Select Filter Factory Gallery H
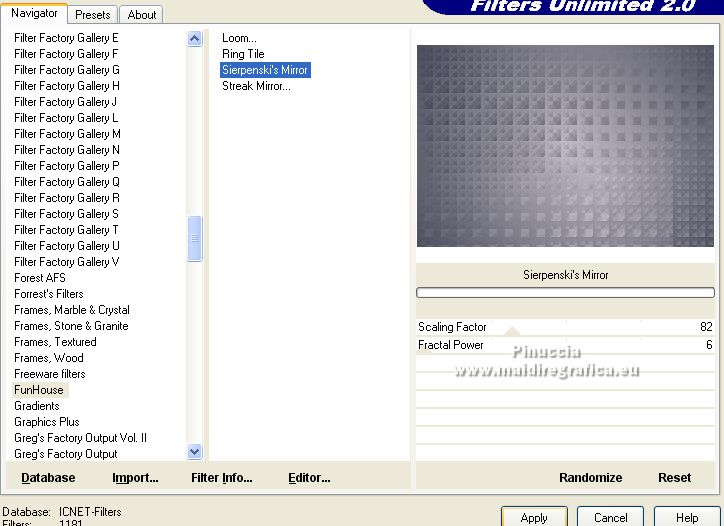The height and width of the screenshot is (526, 724). [x=67, y=86]
